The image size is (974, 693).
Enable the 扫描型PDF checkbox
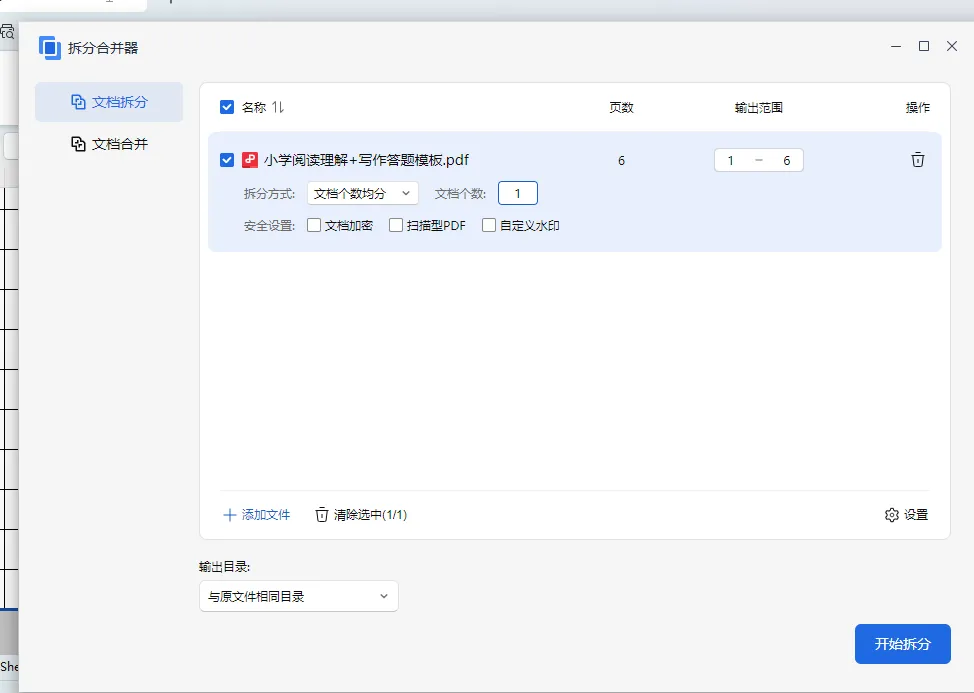point(396,225)
